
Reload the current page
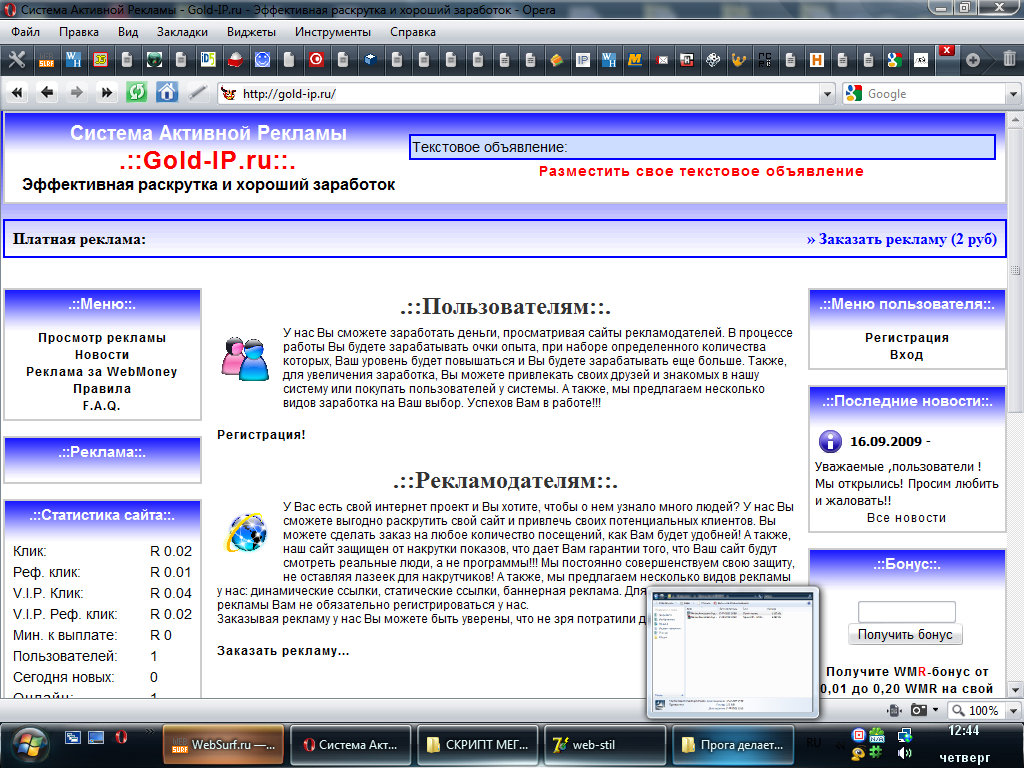tap(136, 93)
